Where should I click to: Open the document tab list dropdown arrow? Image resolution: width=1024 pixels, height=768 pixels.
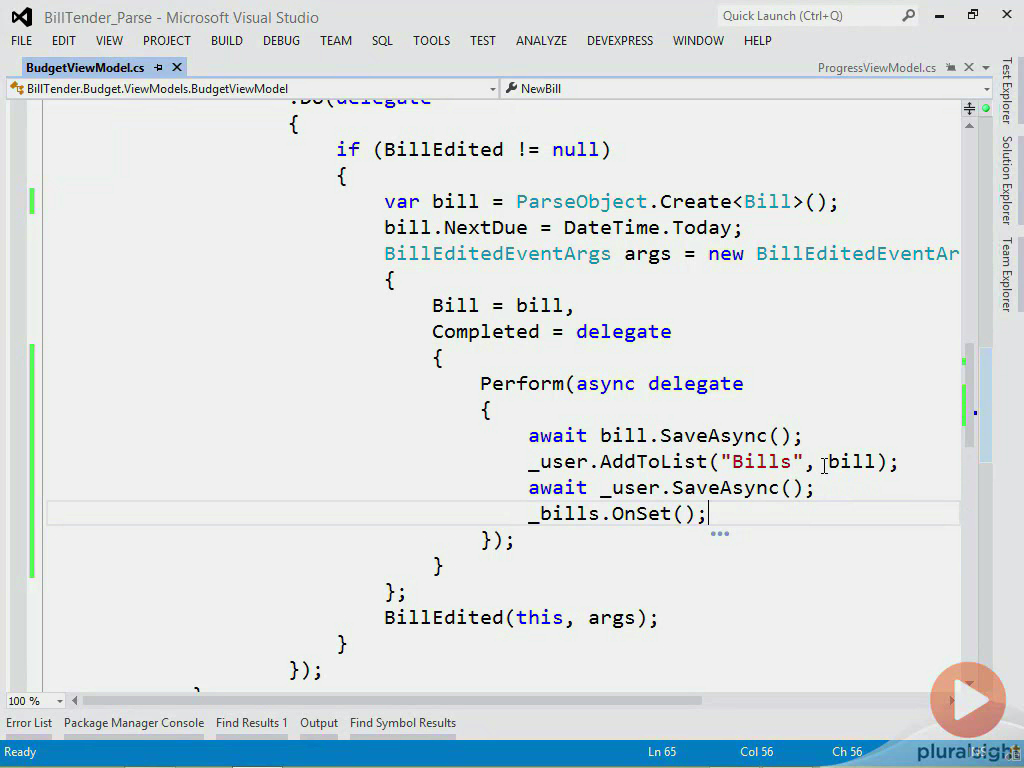(986, 68)
